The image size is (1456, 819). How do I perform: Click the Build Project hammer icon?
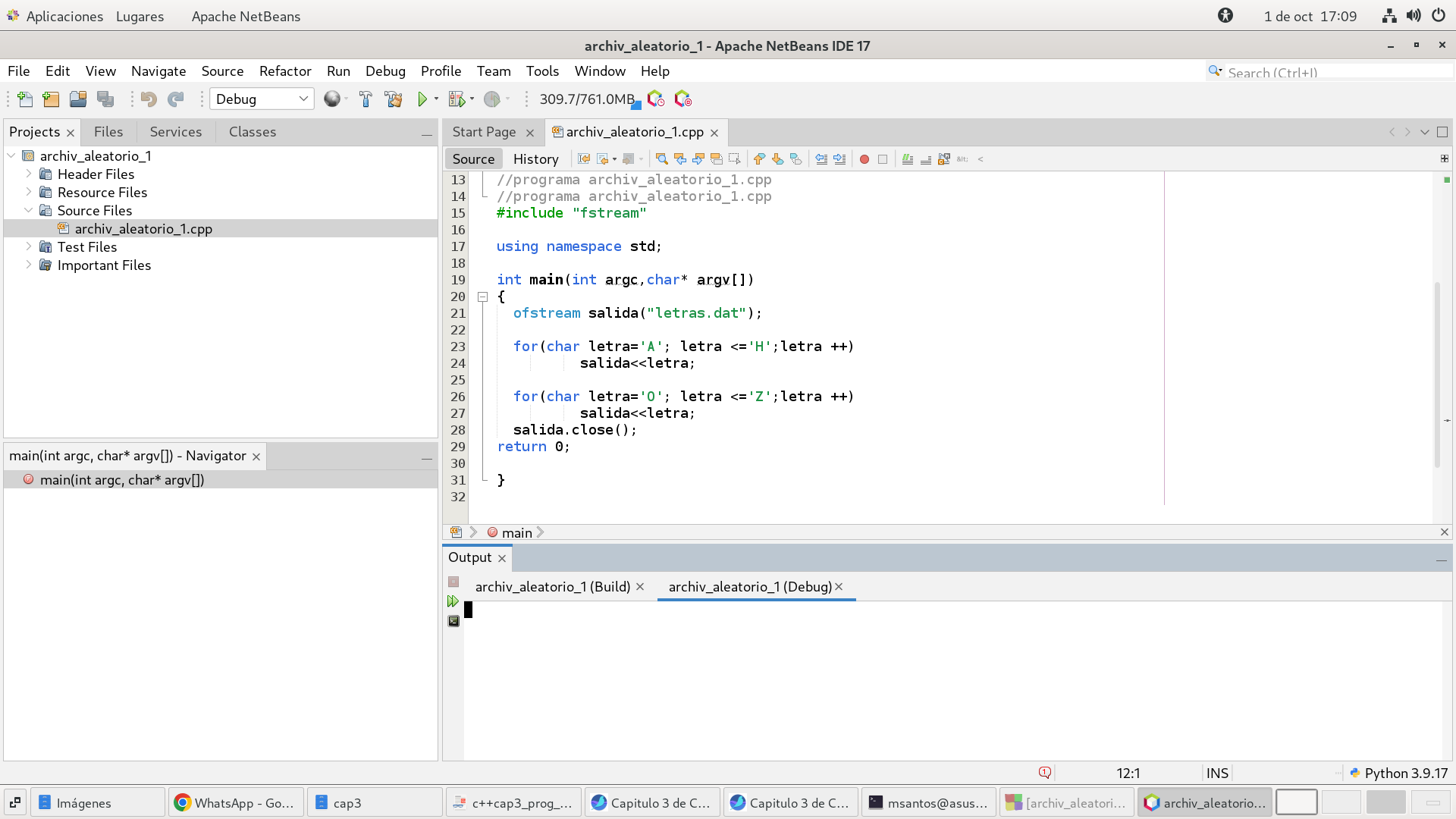click(x=366, y=99)
